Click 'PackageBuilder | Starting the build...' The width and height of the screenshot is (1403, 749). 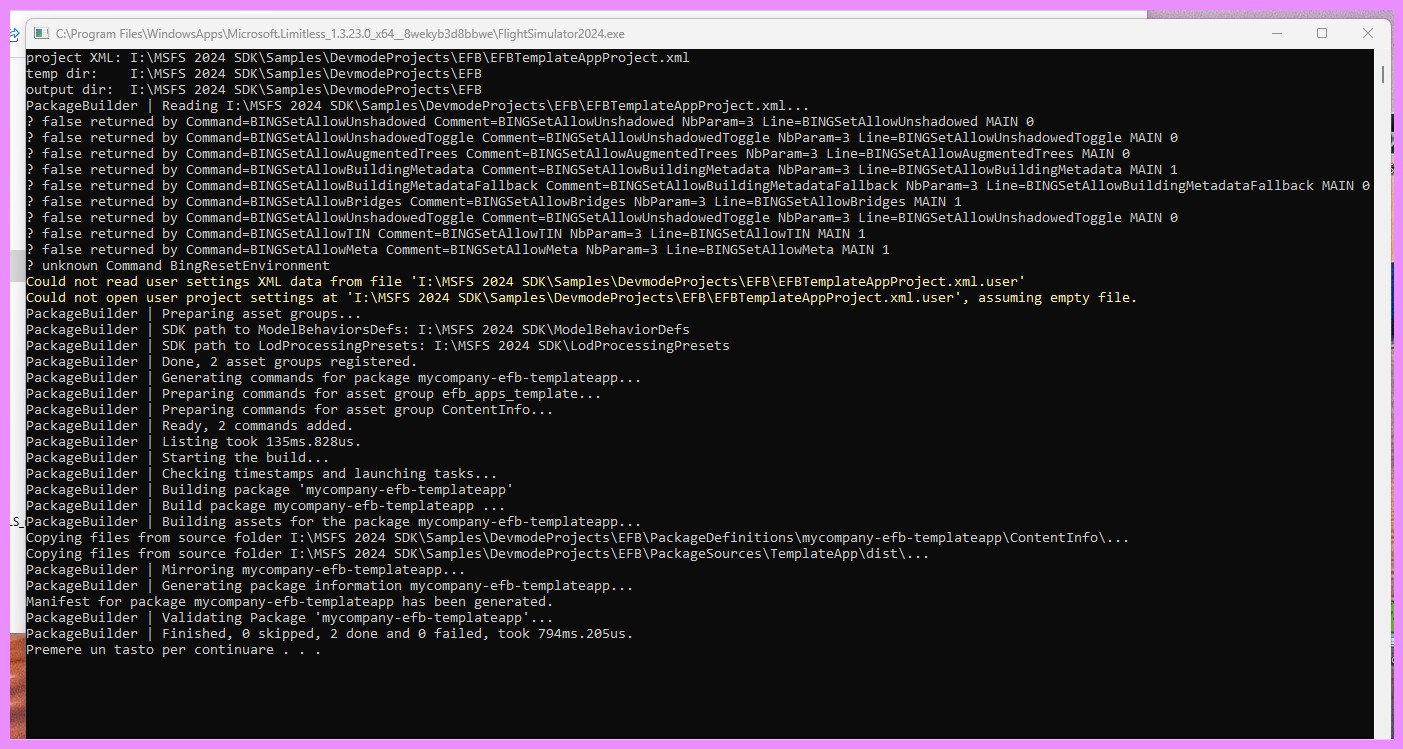[x=178, y=458]
